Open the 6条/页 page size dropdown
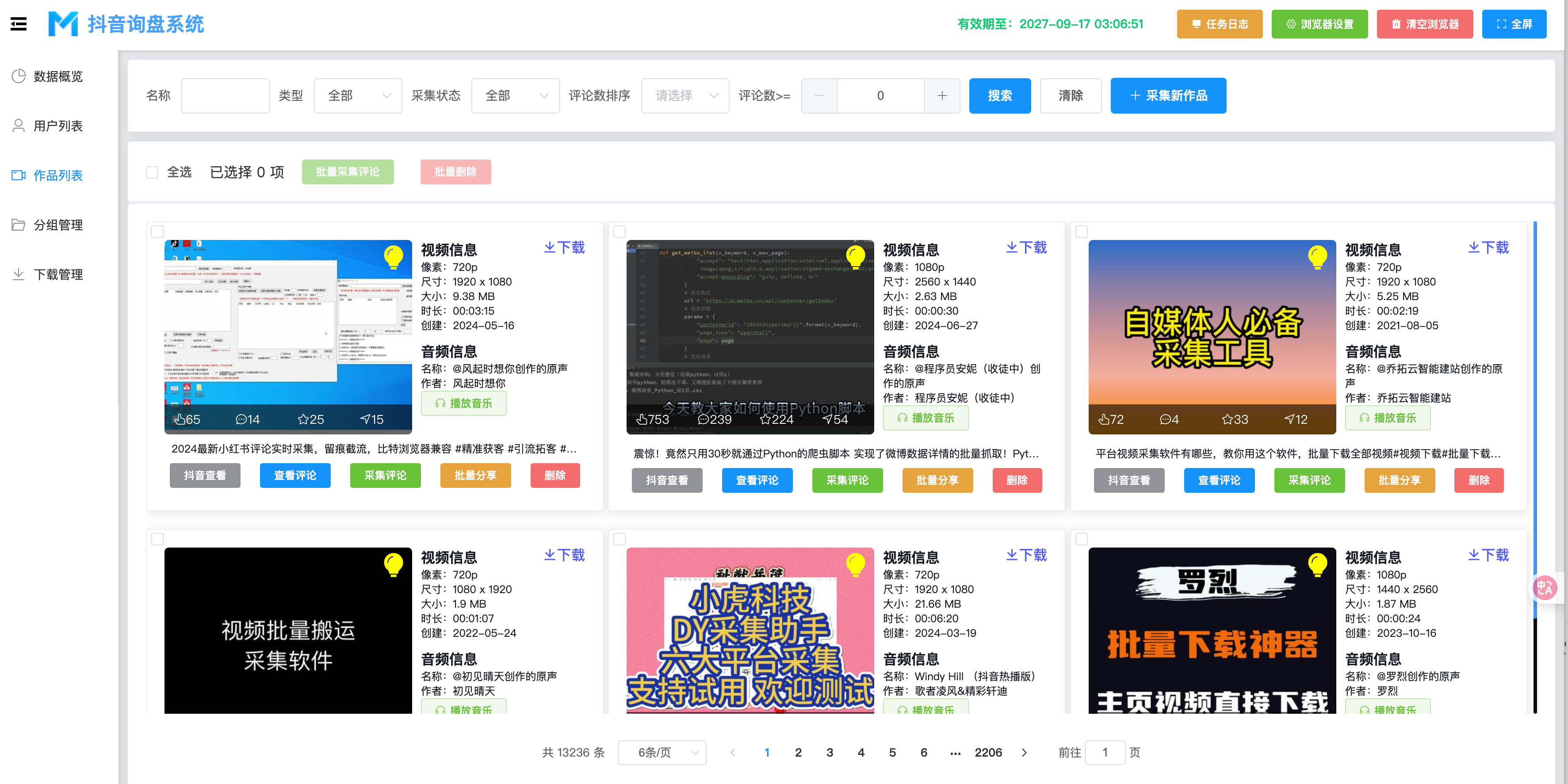Image resolution: width=1568 pixels, height=784 pixels. click(x=662, y=752)
